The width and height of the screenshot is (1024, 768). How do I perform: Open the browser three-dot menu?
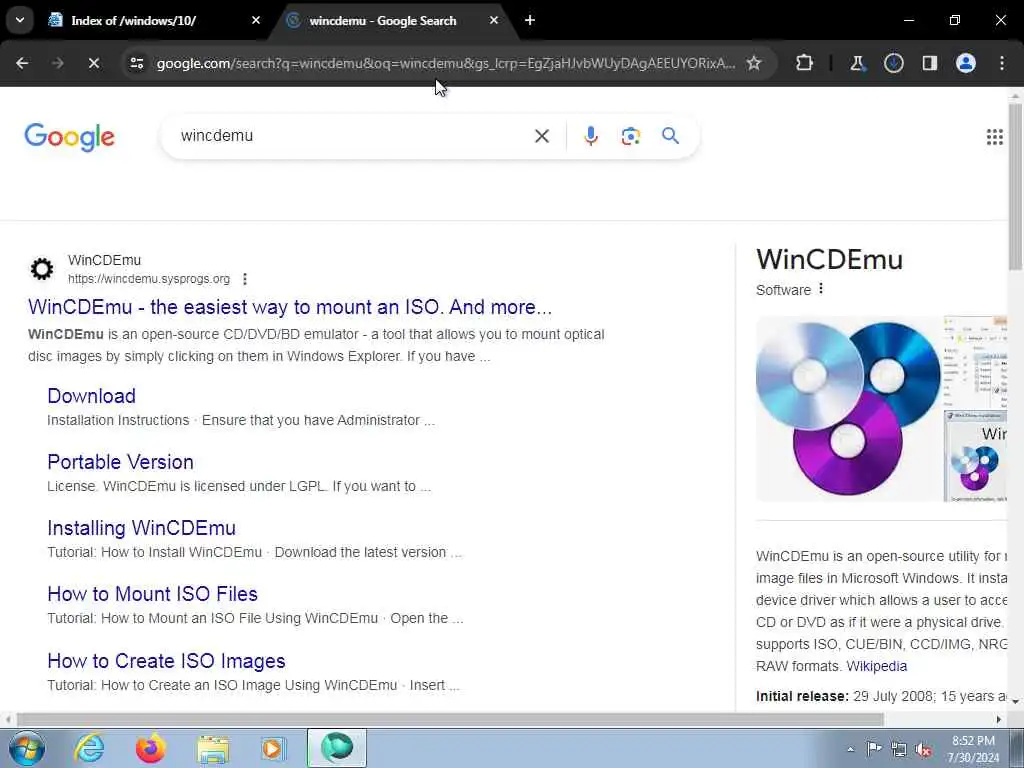click(x=1002, y=63)
